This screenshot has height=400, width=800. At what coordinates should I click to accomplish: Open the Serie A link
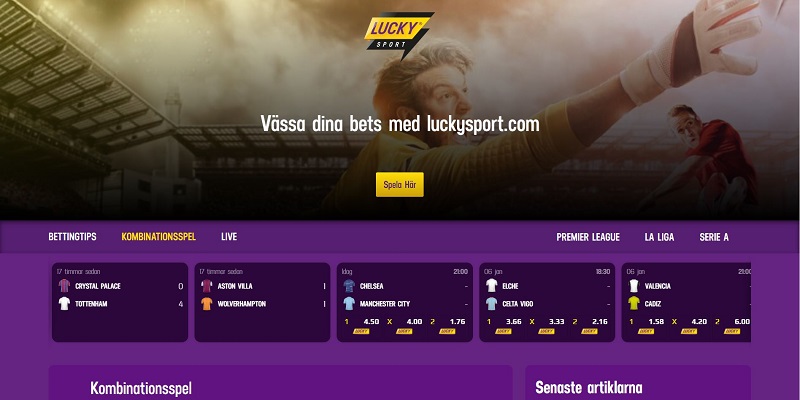click(714, 237)
